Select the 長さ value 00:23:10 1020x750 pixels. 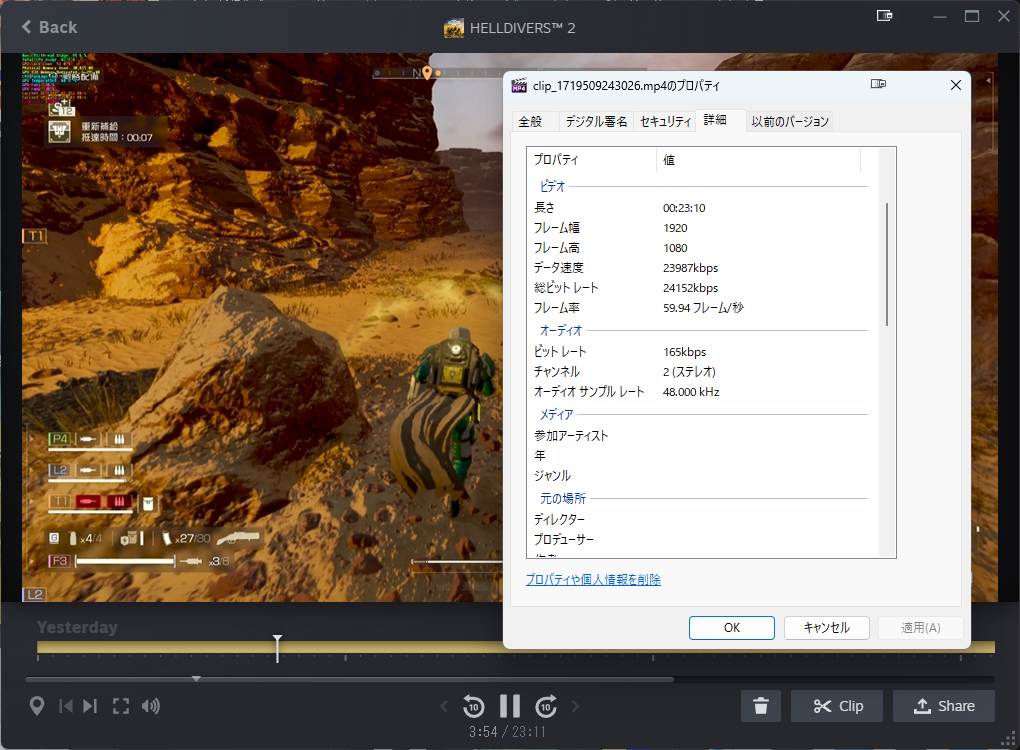[x=684, y=208]
